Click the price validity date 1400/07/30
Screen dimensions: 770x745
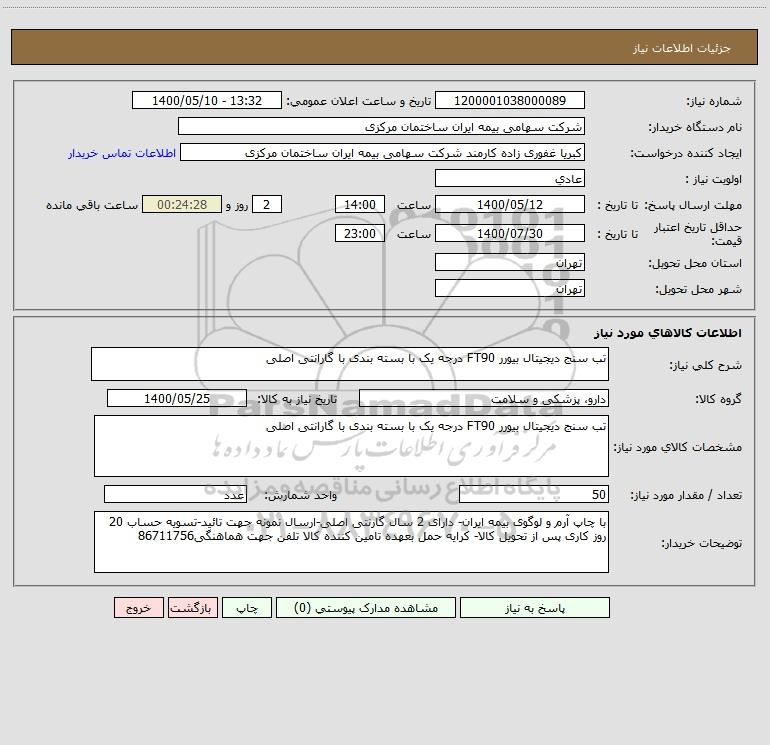pyautogui.click(x=510, y=233)
